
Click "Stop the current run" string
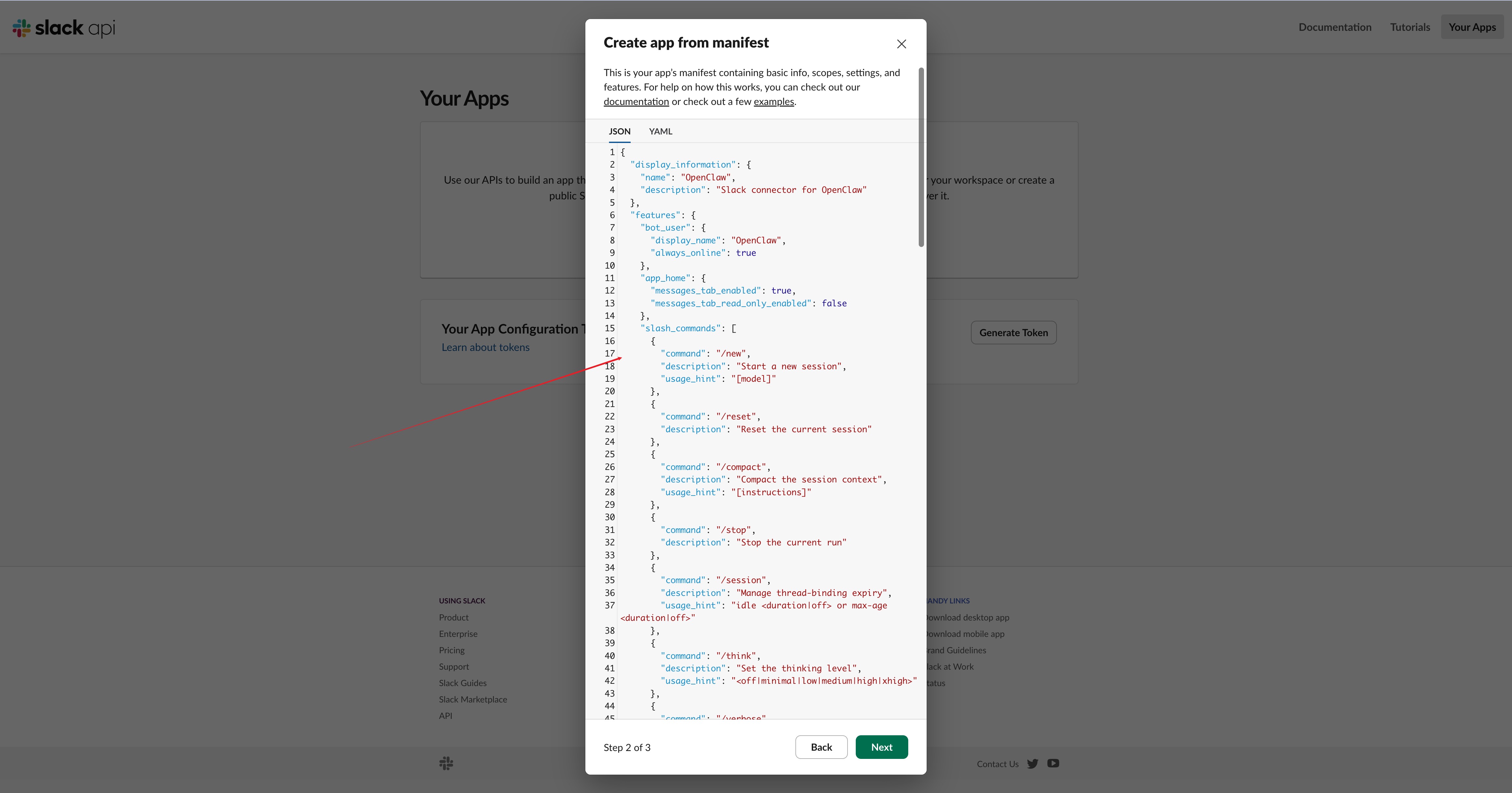pyautogui.click(x=791, y=542)
